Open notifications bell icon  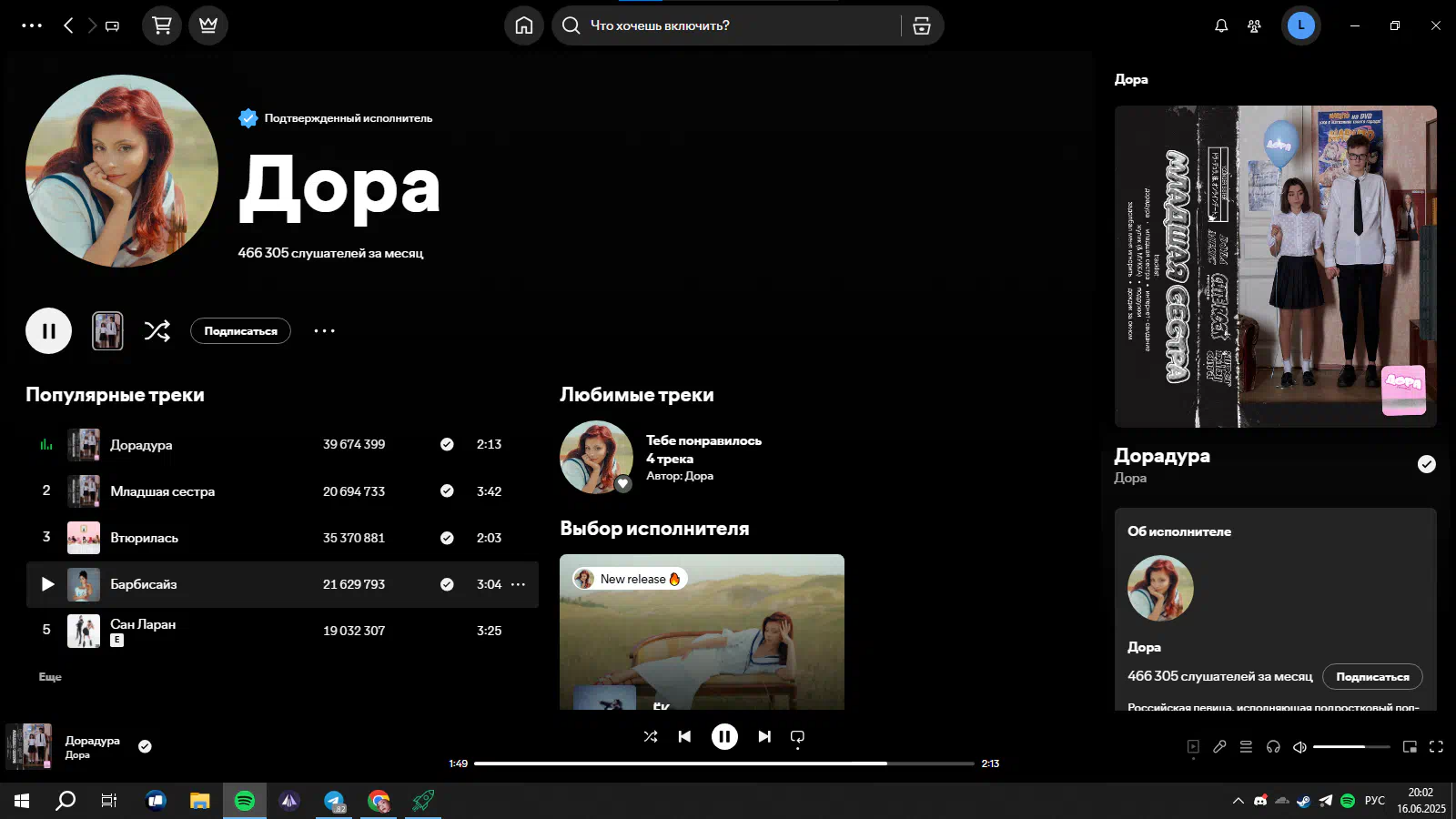click(1221, 25)
